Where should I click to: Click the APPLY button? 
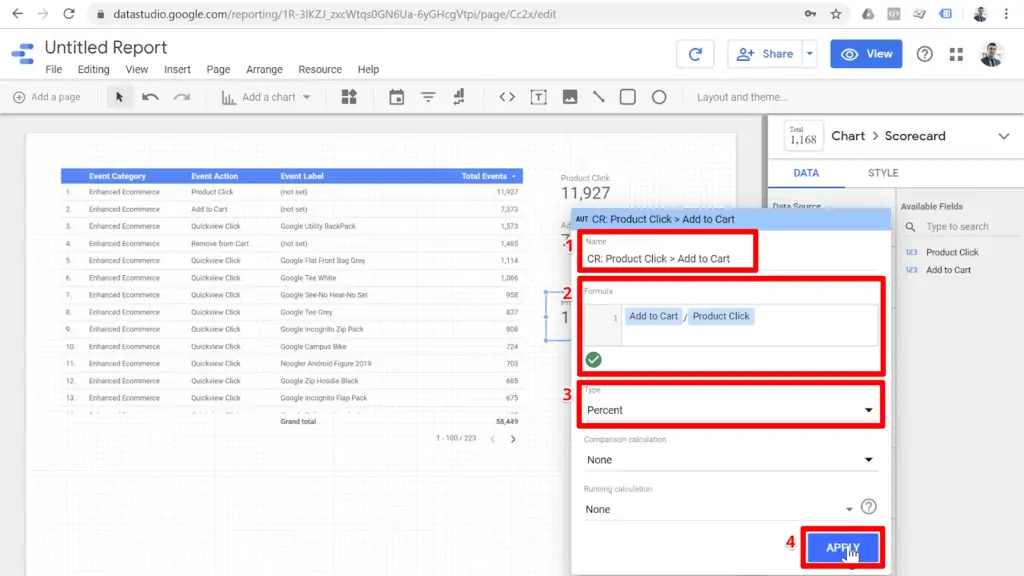click(842, 548)
